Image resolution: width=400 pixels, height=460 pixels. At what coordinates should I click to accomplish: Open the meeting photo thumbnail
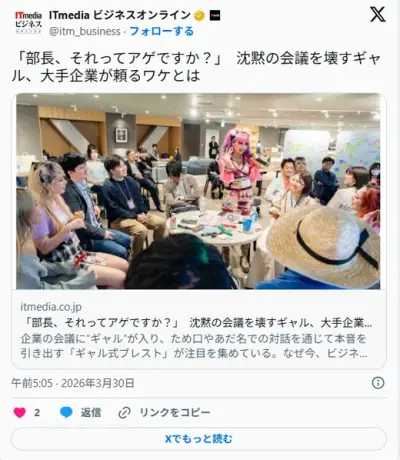[x=198, y=191]
